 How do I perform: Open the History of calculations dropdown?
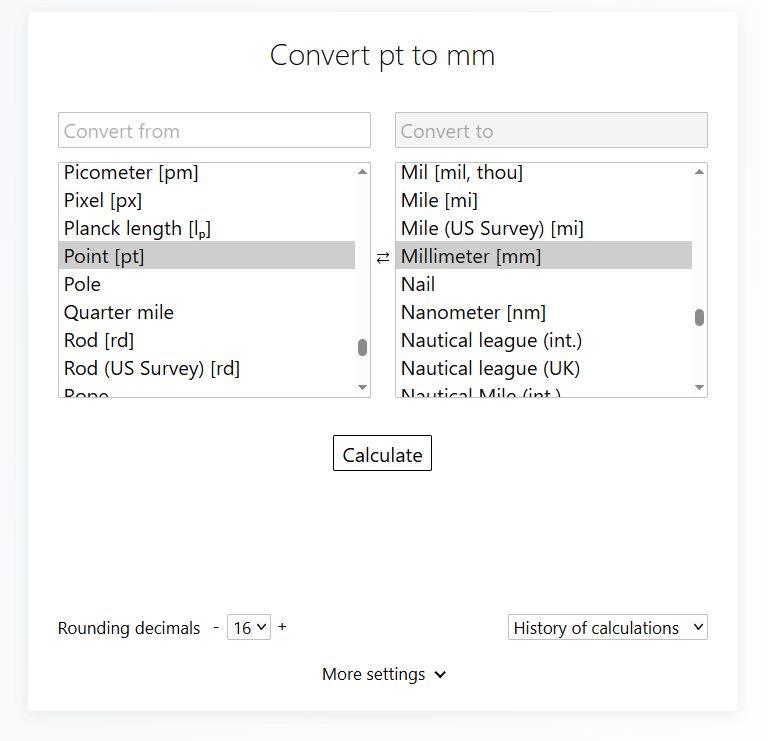[607, 628]
